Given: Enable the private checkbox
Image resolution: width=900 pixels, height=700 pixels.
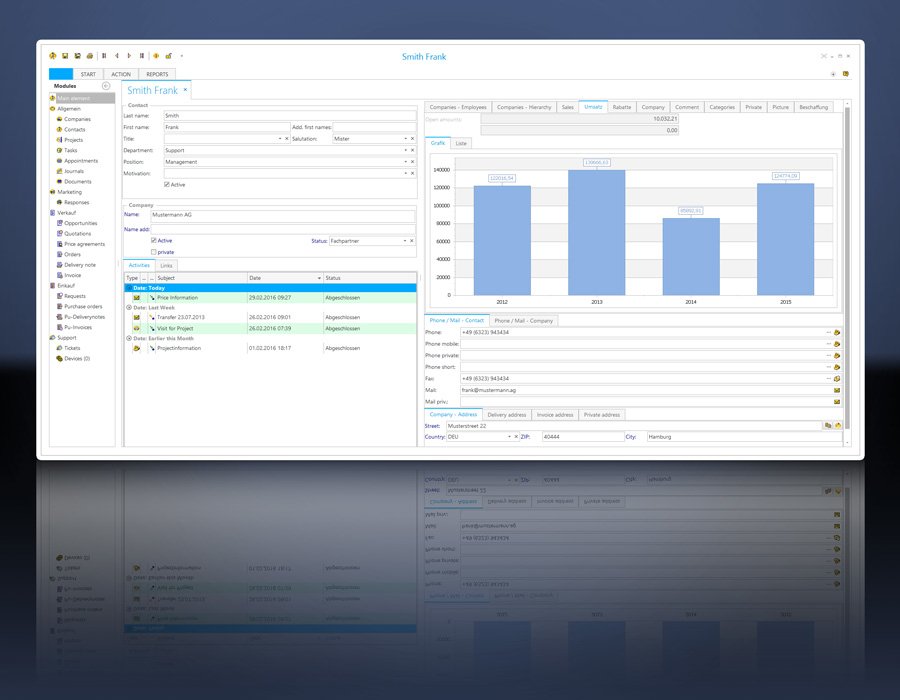Looking at the screenshot, I should coord(154,252).
